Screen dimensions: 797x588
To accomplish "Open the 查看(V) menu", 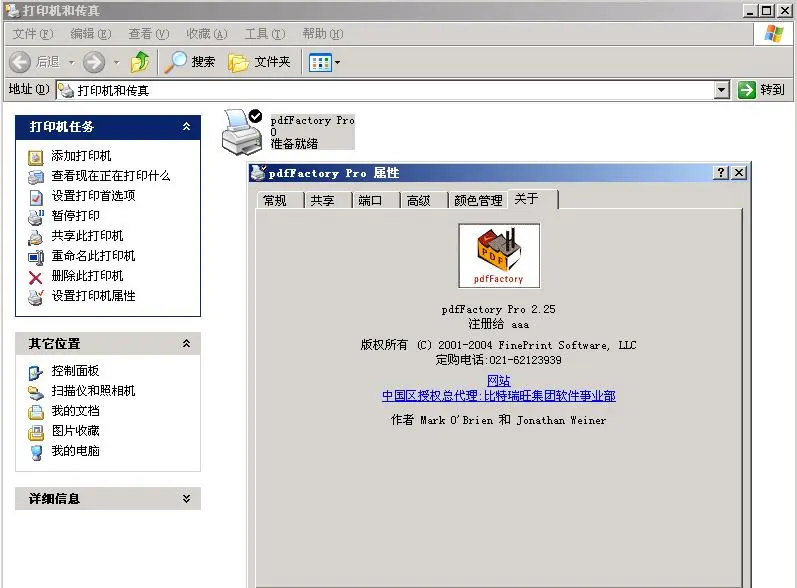I will (x=148, y=34).
